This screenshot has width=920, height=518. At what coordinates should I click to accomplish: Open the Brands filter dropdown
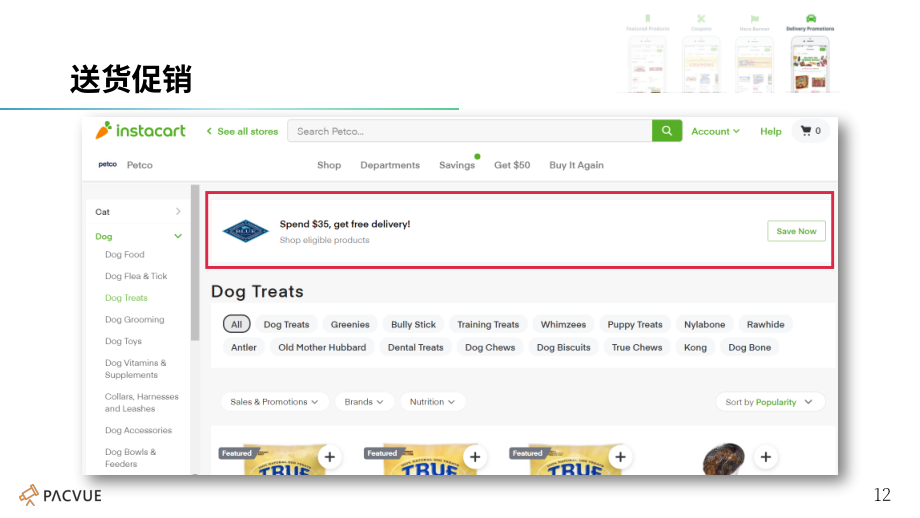point(364,402)
